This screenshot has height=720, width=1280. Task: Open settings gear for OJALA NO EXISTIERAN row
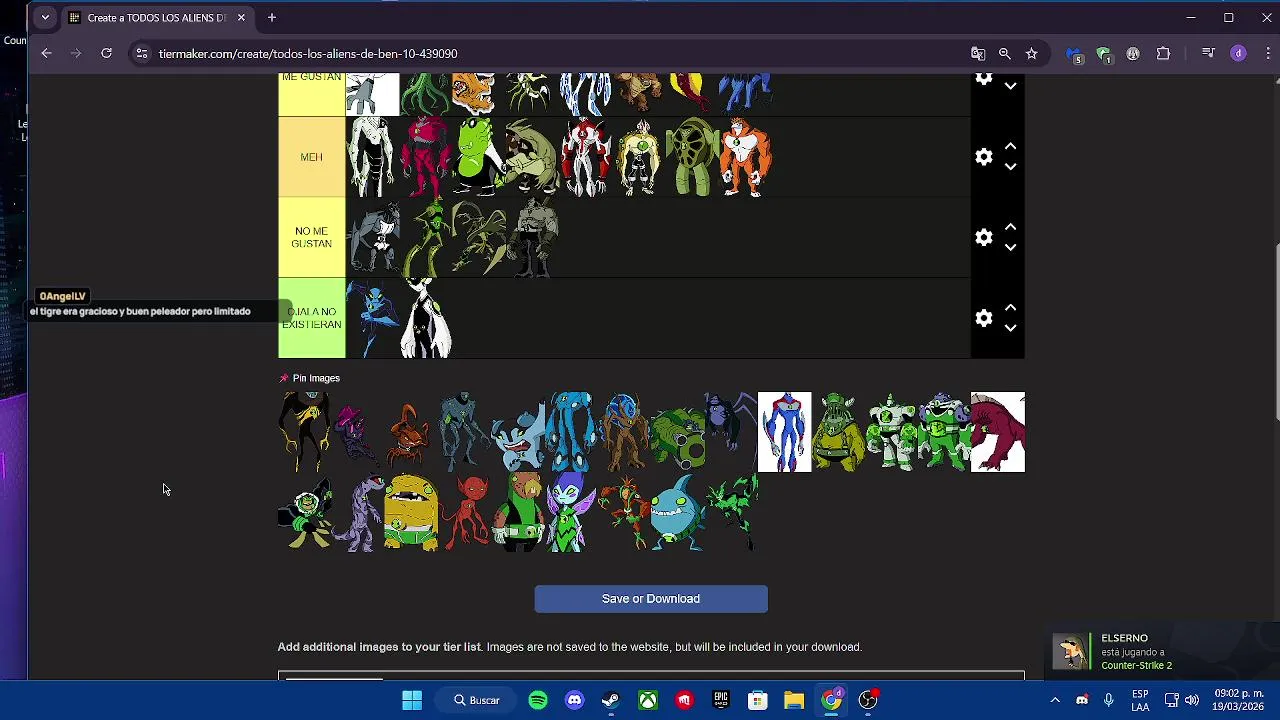(x=984, y=318)
